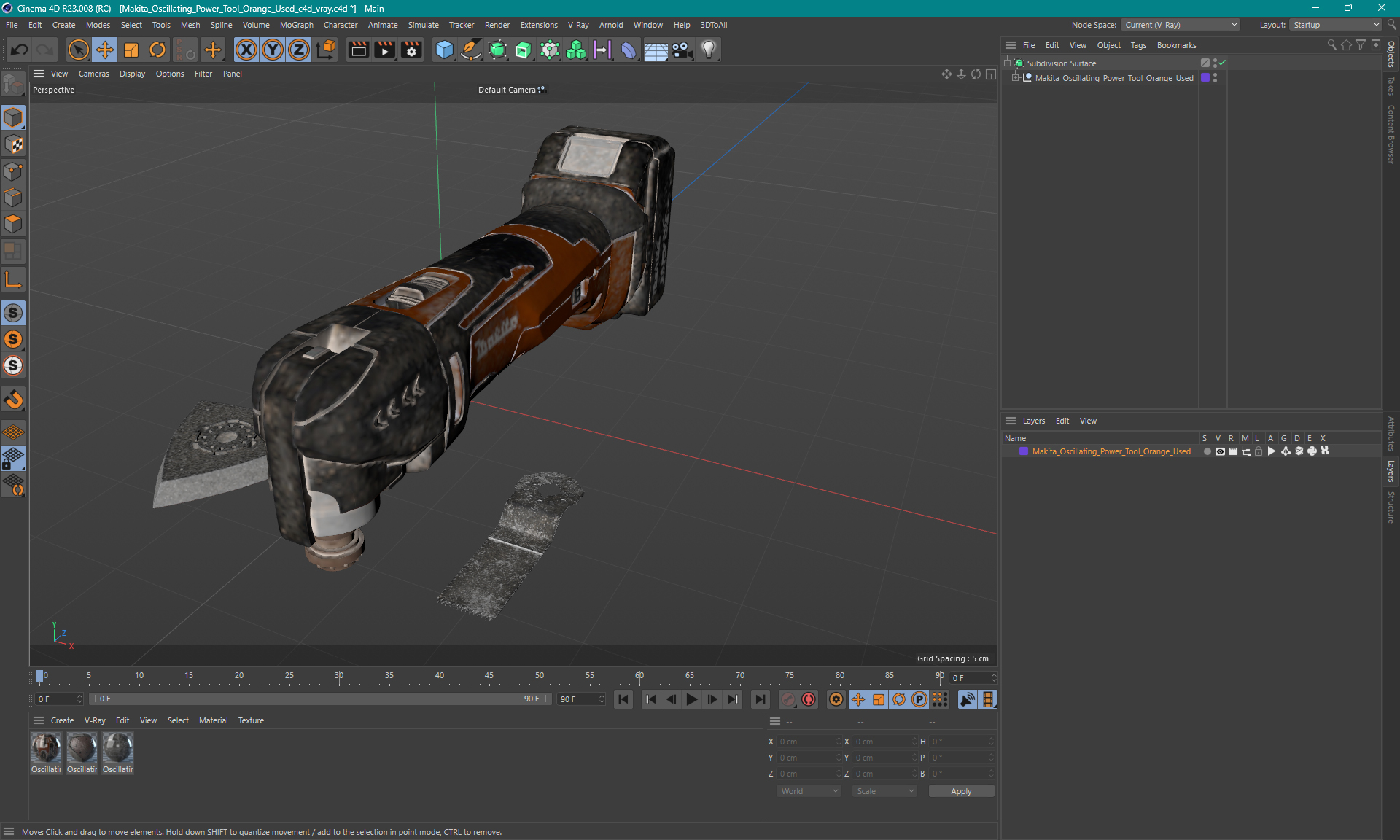Click the Magnet tweak icon in left toolbar
Viewport: 1400px width, 840px height.
point(13,399)
